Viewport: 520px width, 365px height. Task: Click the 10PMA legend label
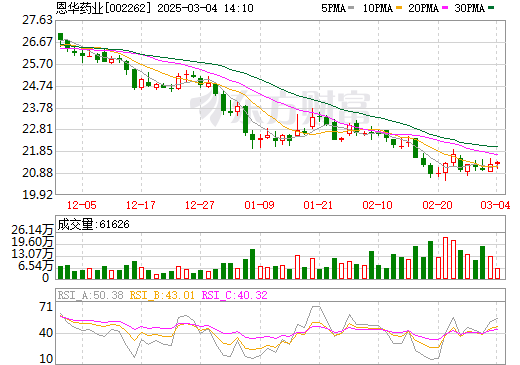[377, 8]
